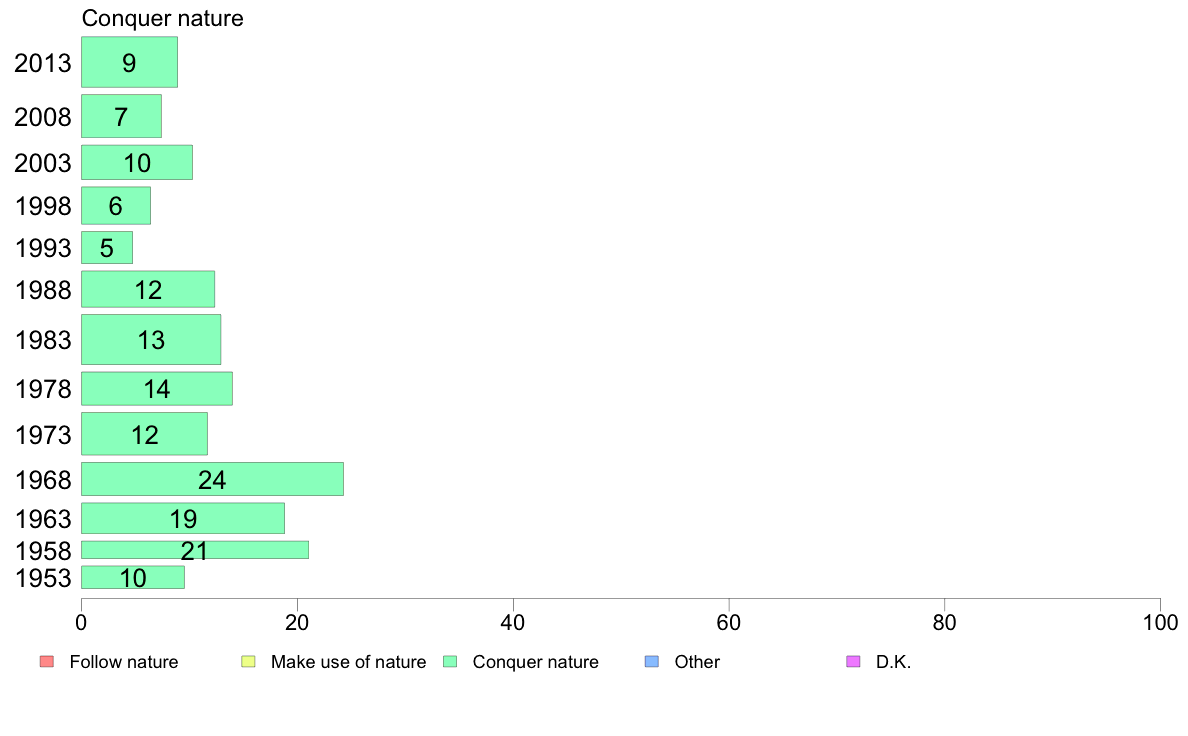
Task: Select the 1953 bar showing 10
Action: (x=133, y=578)
